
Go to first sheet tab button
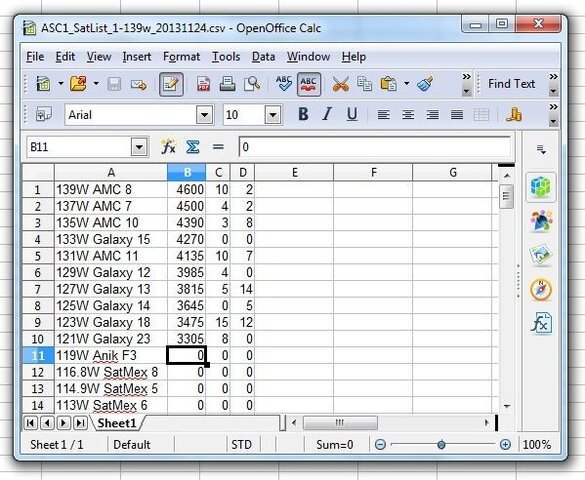coord(31,423)
